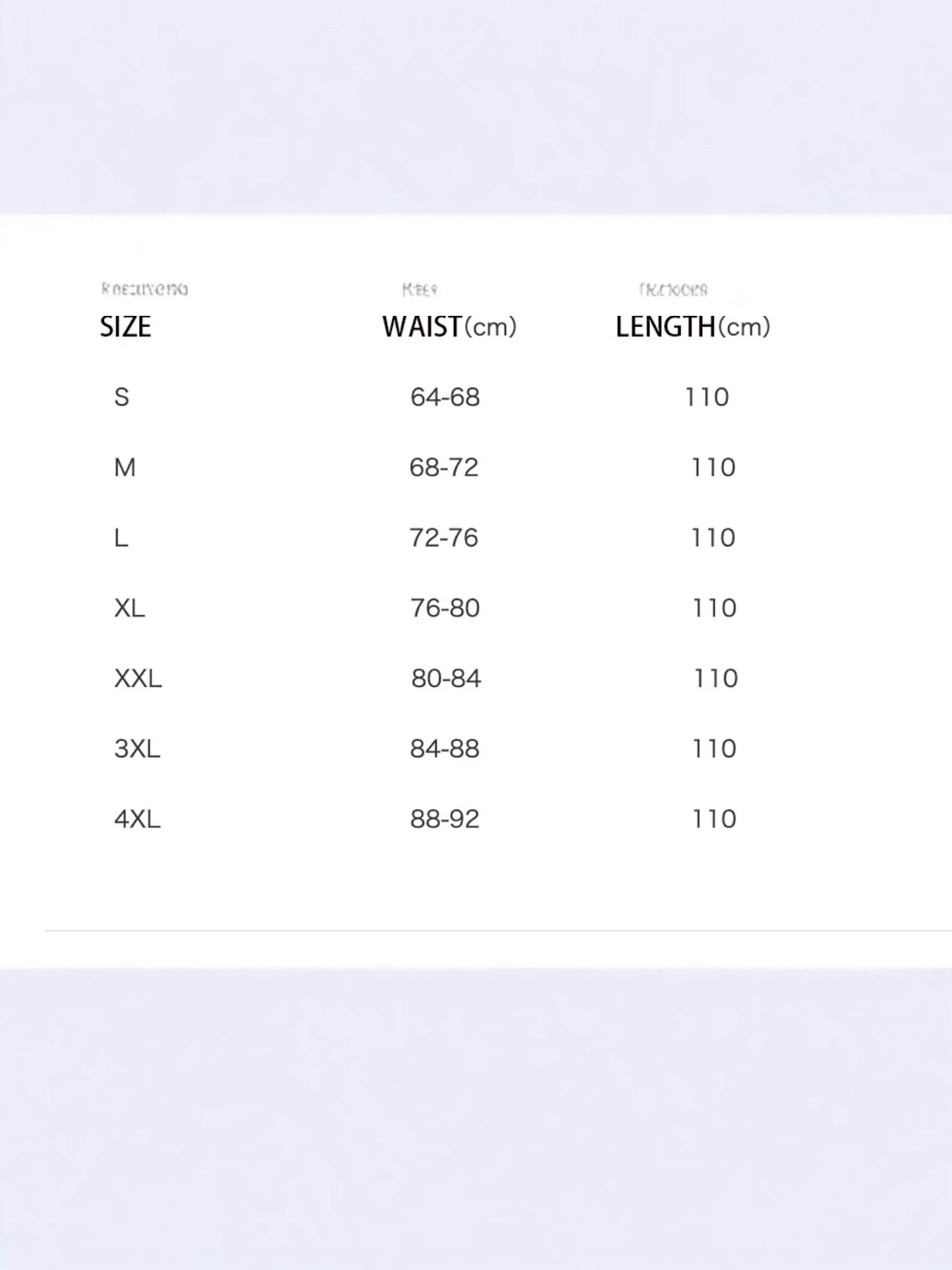The image size is (952, 1270).
Task: Select the M size label
Action: (124, 468)
